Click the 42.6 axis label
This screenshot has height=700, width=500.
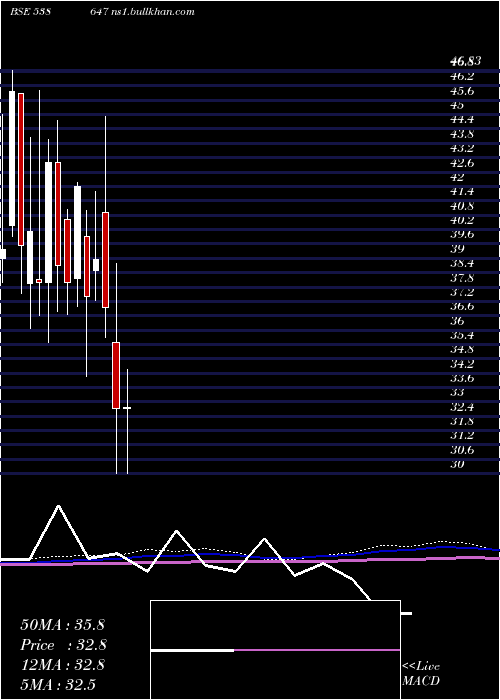coord(462,163)
